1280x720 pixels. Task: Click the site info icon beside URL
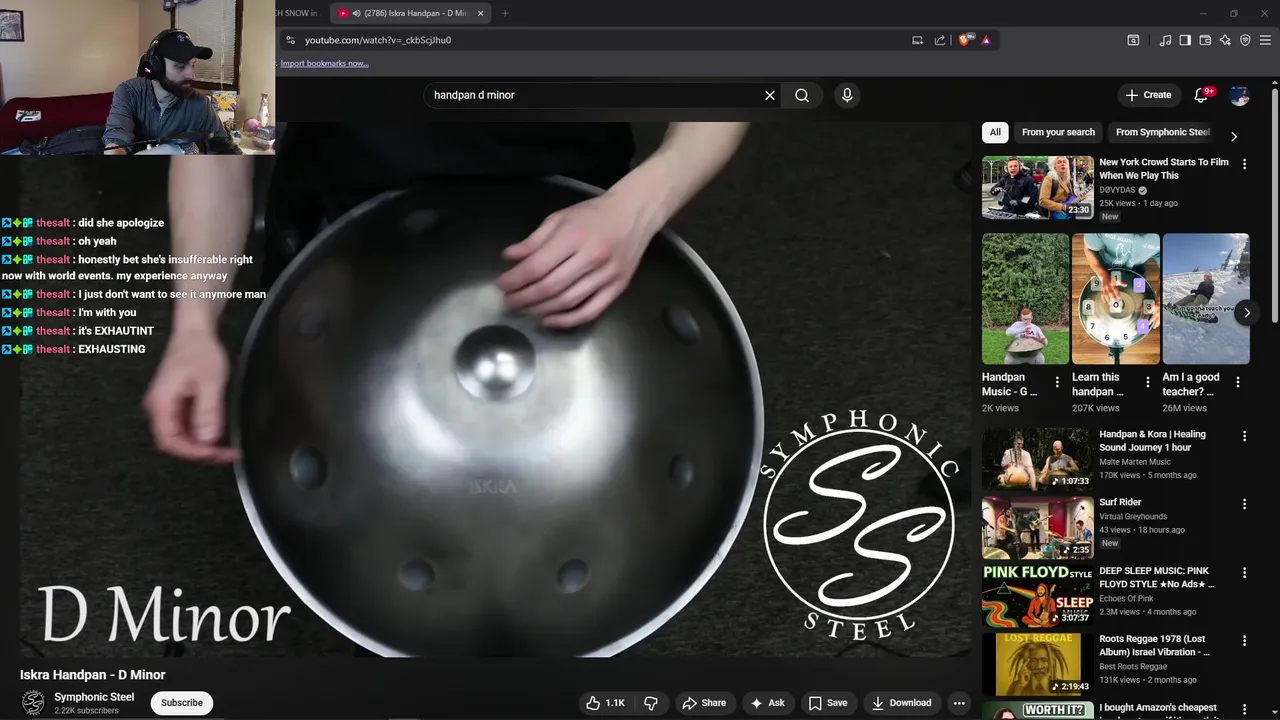290,40
